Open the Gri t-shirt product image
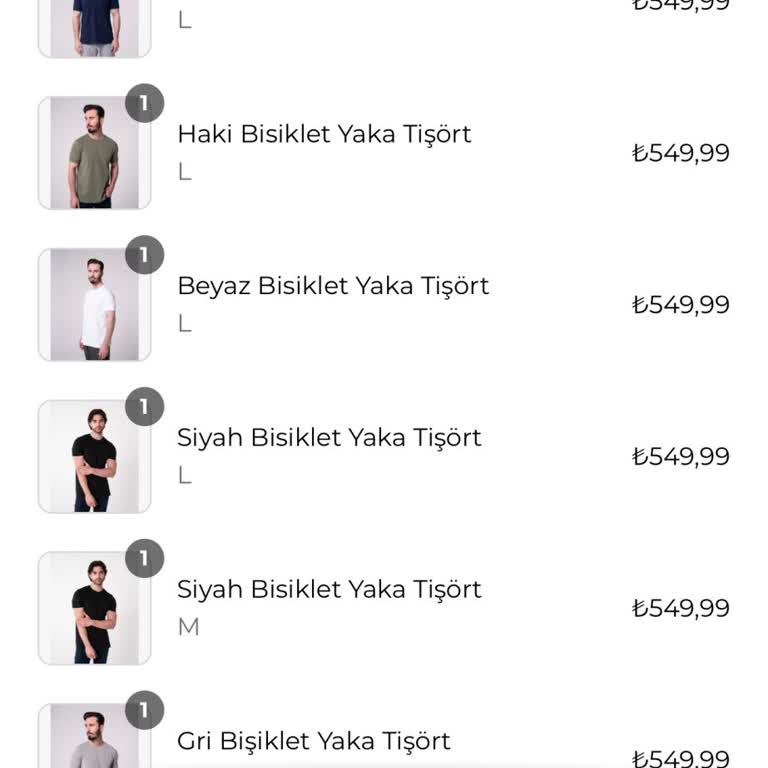The width and height of the screenshot is (768, 768). 94,740
